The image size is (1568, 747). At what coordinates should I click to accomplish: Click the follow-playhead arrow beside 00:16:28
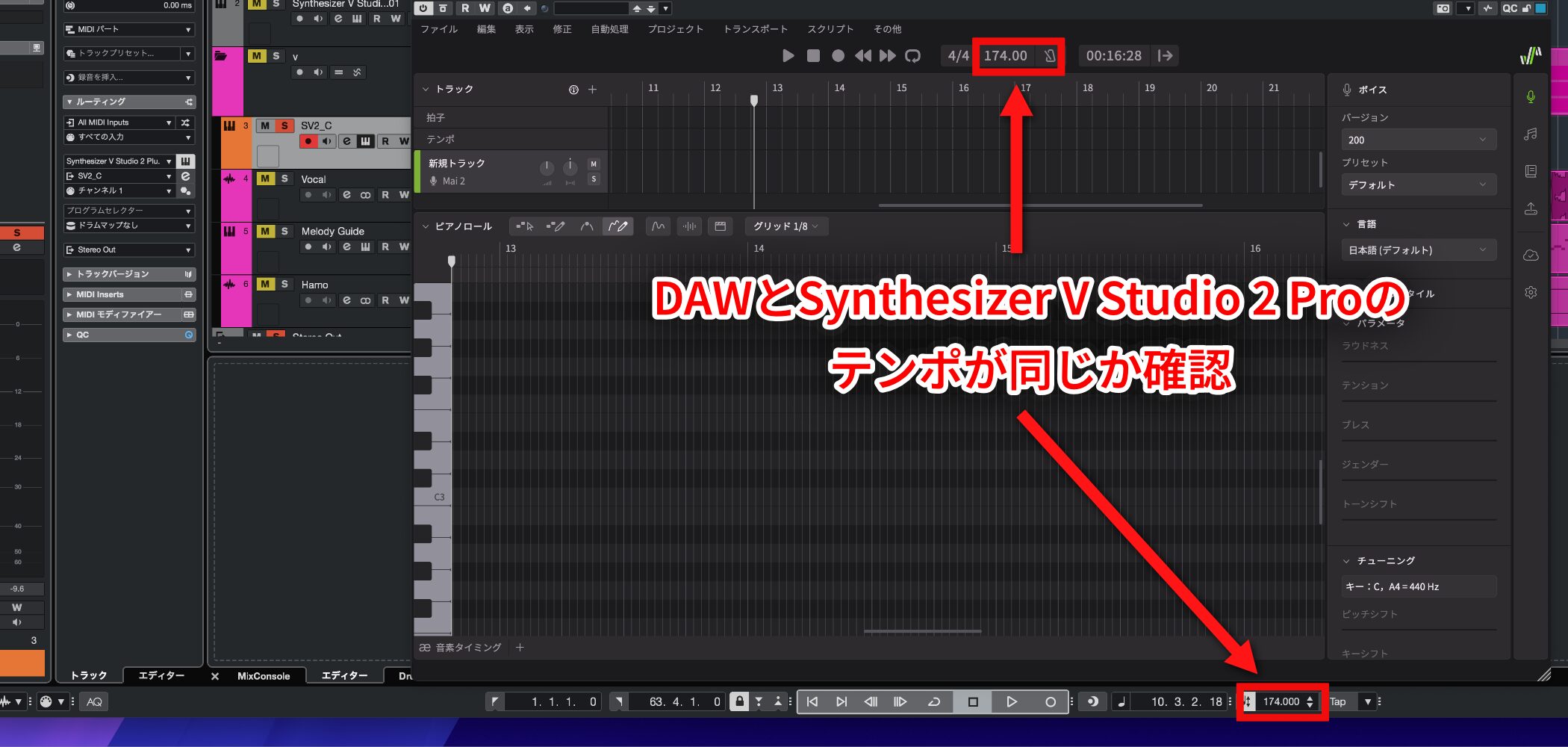[1165, 56]
